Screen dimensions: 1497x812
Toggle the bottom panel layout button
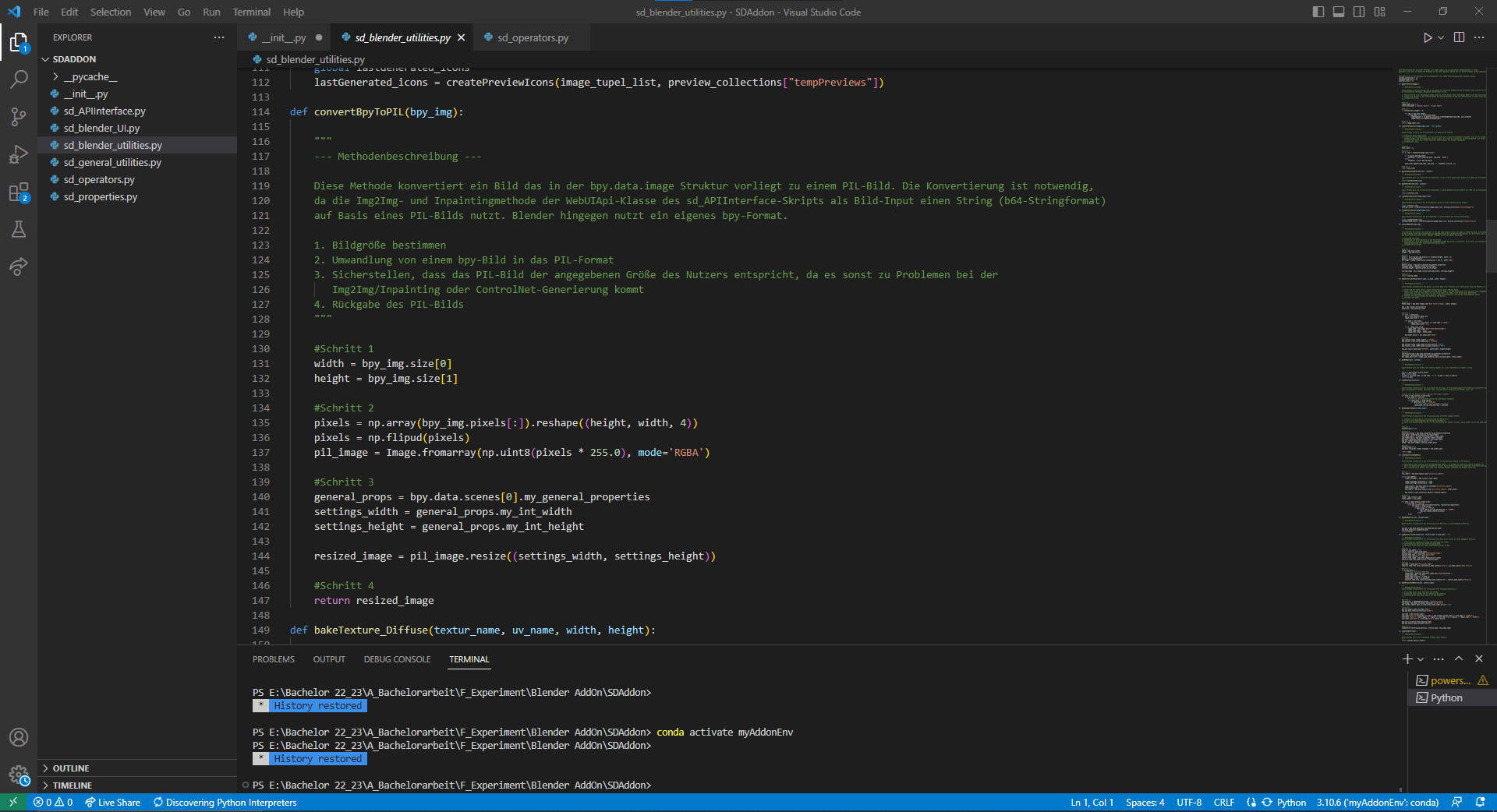click(x=1338, y=12)
